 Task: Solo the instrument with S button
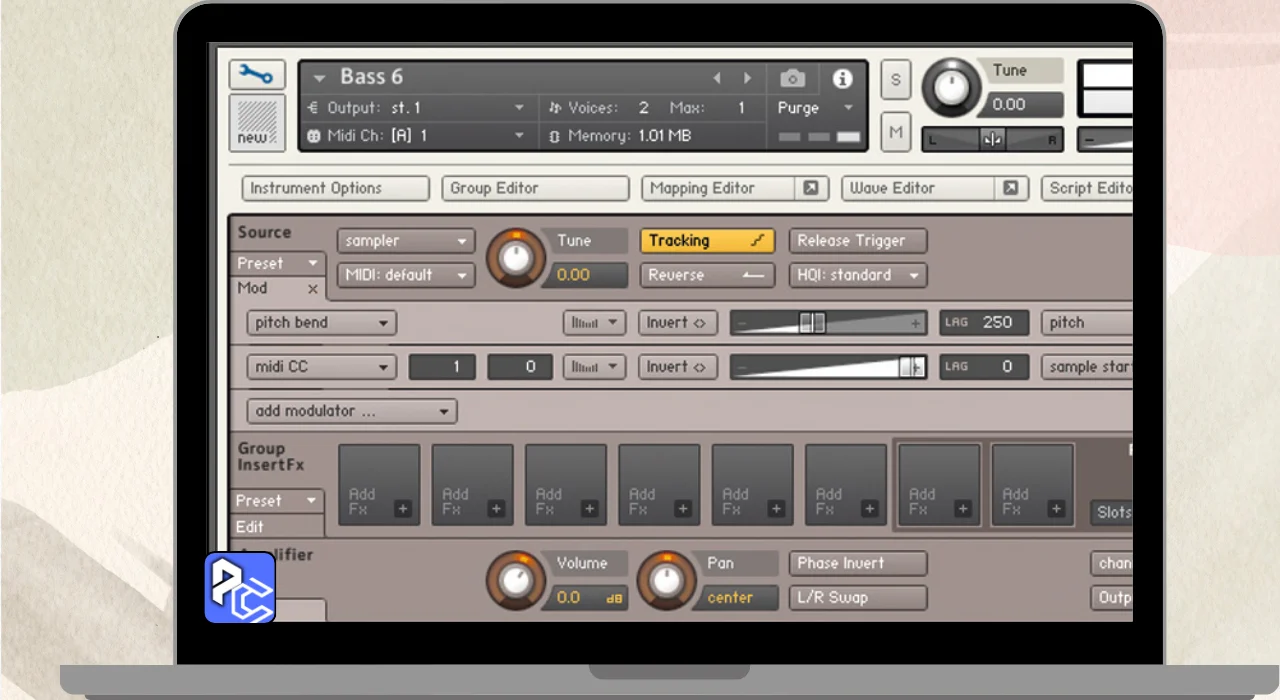(x=895, y=80)
